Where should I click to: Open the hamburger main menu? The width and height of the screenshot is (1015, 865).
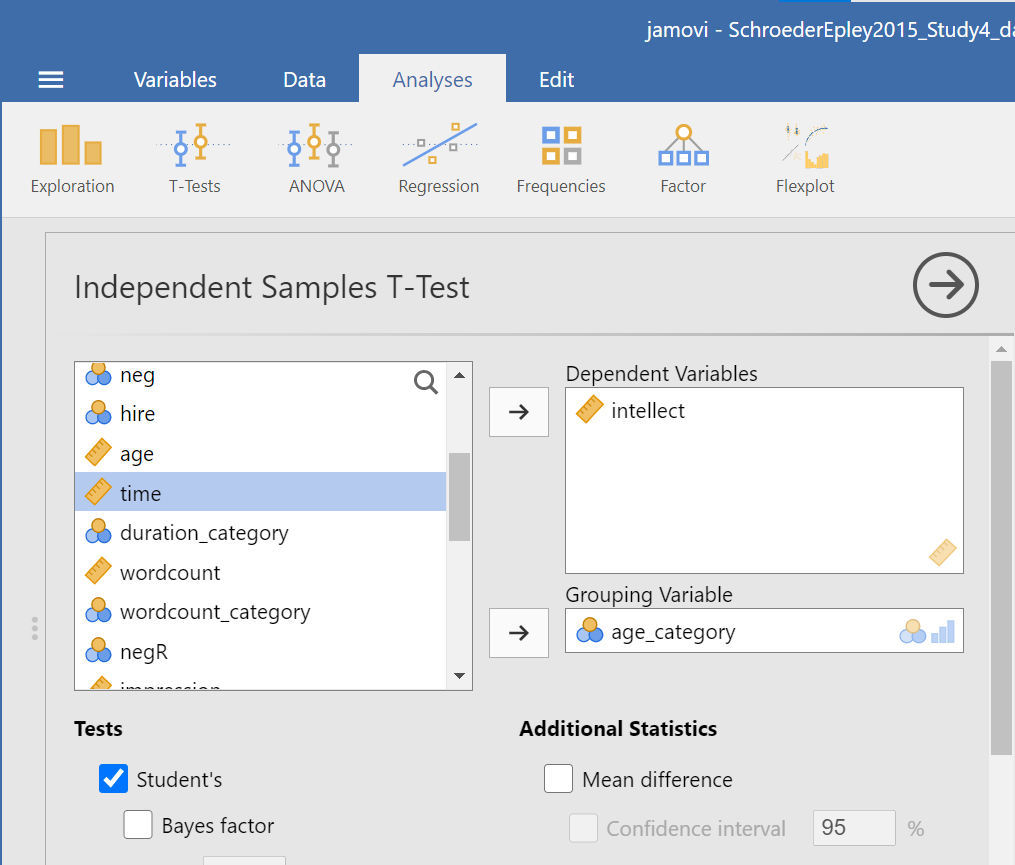click(51, 80)
